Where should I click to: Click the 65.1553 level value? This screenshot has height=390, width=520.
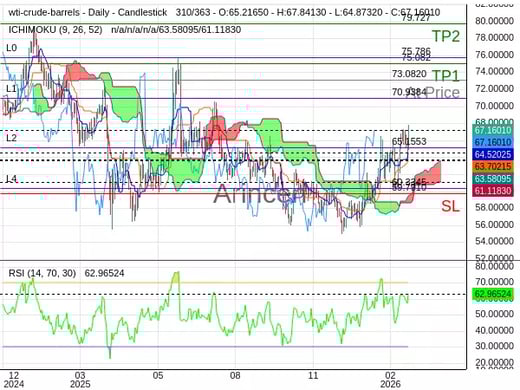pos(409,142)
